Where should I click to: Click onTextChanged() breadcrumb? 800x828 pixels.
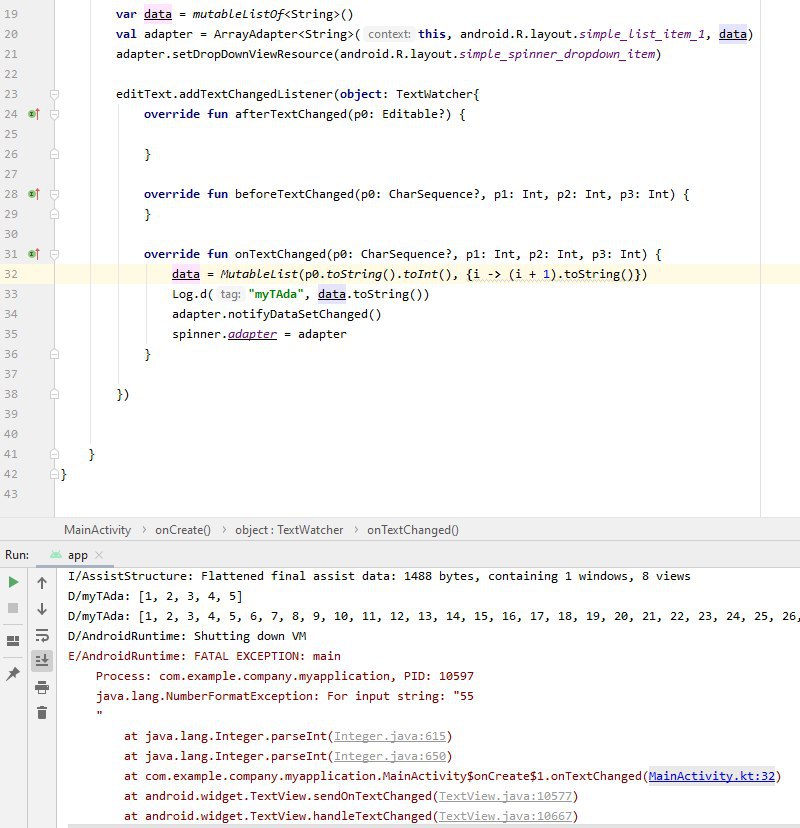[x=413, y=530]
